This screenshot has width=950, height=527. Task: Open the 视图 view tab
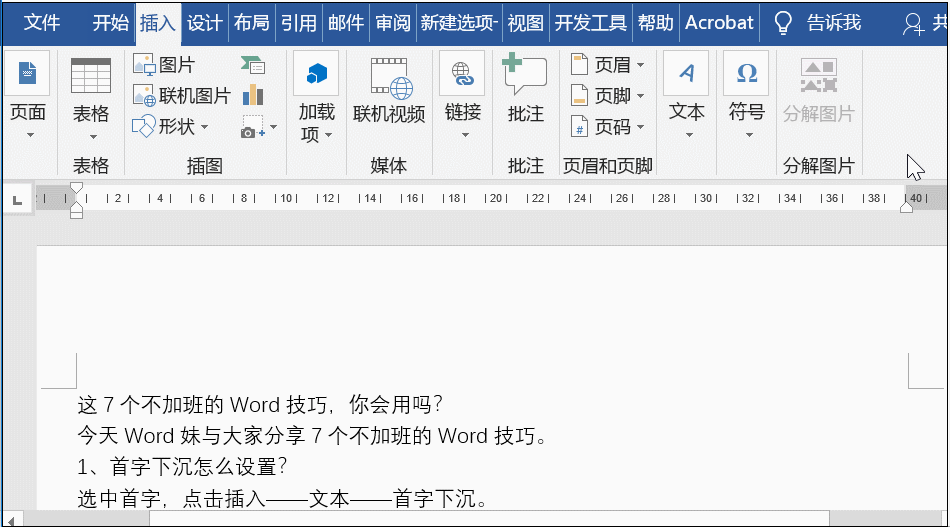pos(525,23)
